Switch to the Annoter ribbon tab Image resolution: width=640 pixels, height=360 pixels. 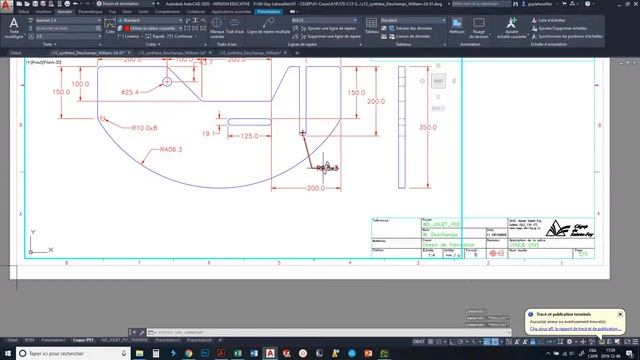coord(64,12)
